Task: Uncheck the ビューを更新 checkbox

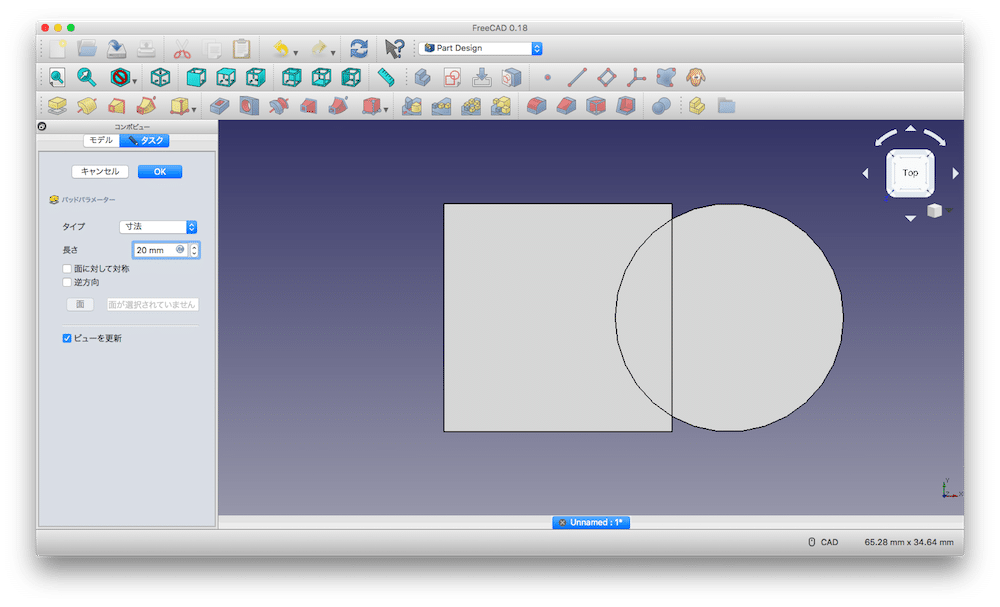Action: [x=67, y=339]
